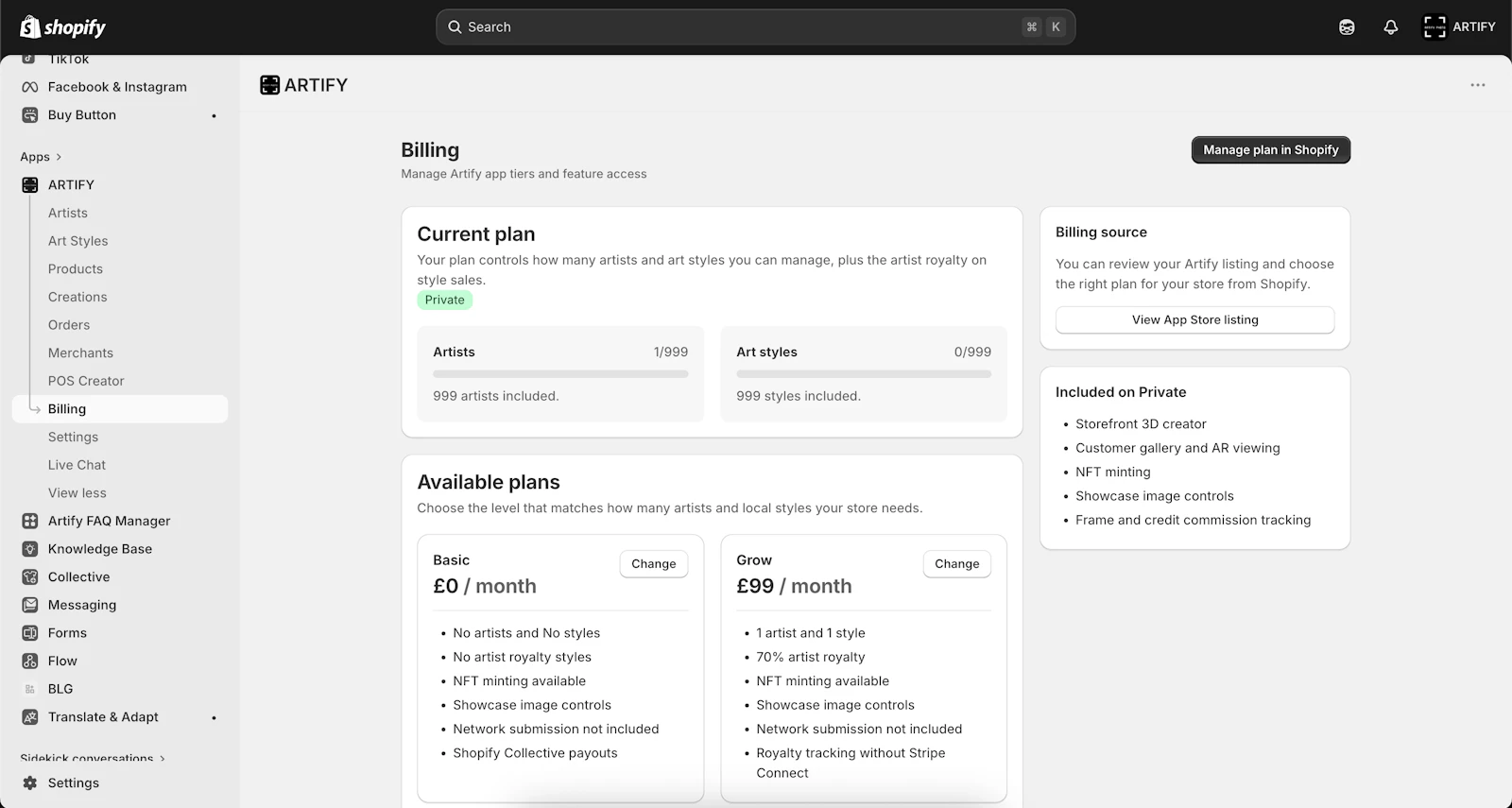
Task: Click 'NFT minting' in Included on Private
Action: [x=1113, y=473]
